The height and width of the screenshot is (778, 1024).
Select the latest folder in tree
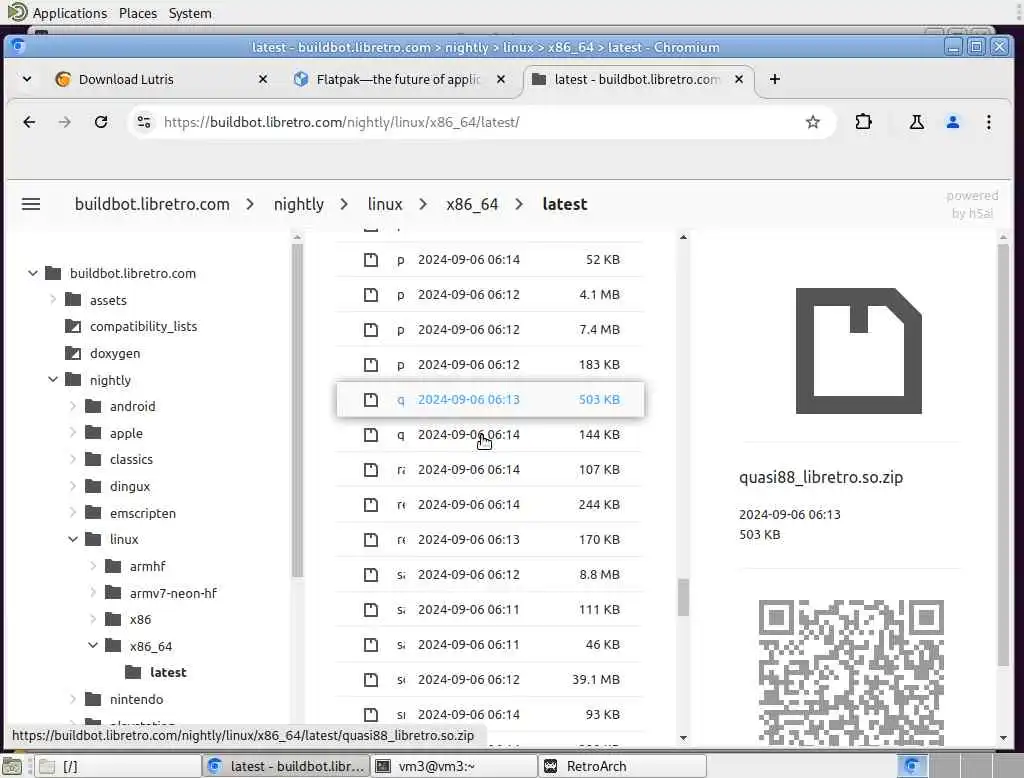168,672
